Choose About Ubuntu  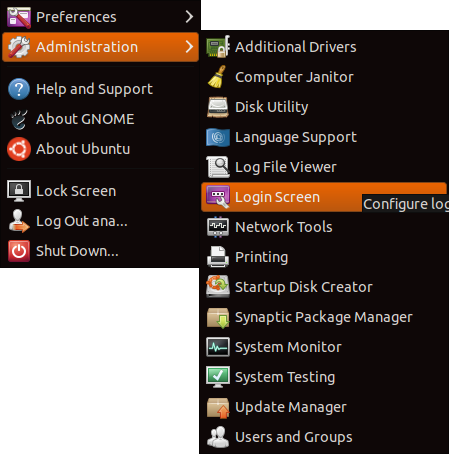100,149
